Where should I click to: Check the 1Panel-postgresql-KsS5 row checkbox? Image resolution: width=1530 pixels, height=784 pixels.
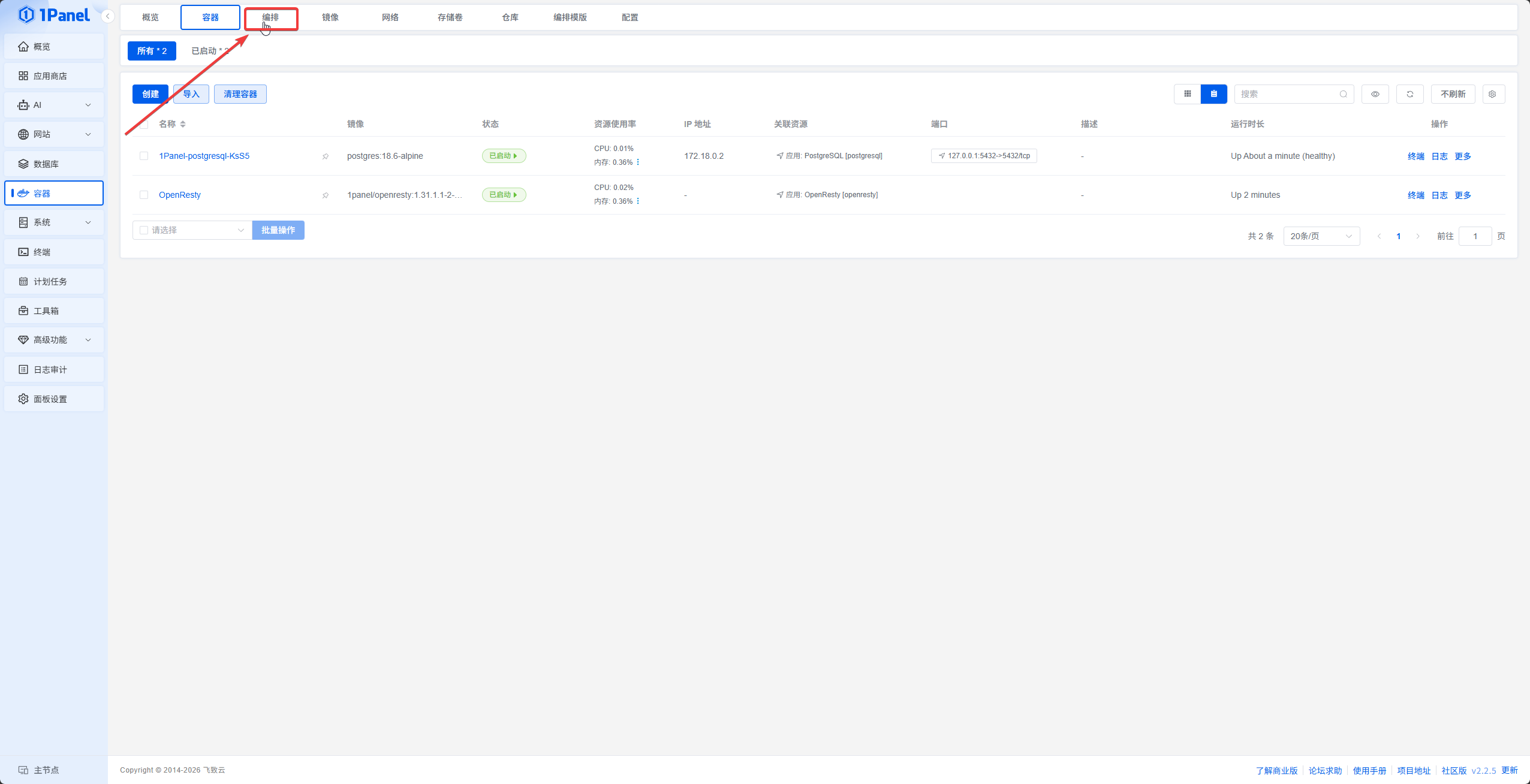[x=144, y=156]
